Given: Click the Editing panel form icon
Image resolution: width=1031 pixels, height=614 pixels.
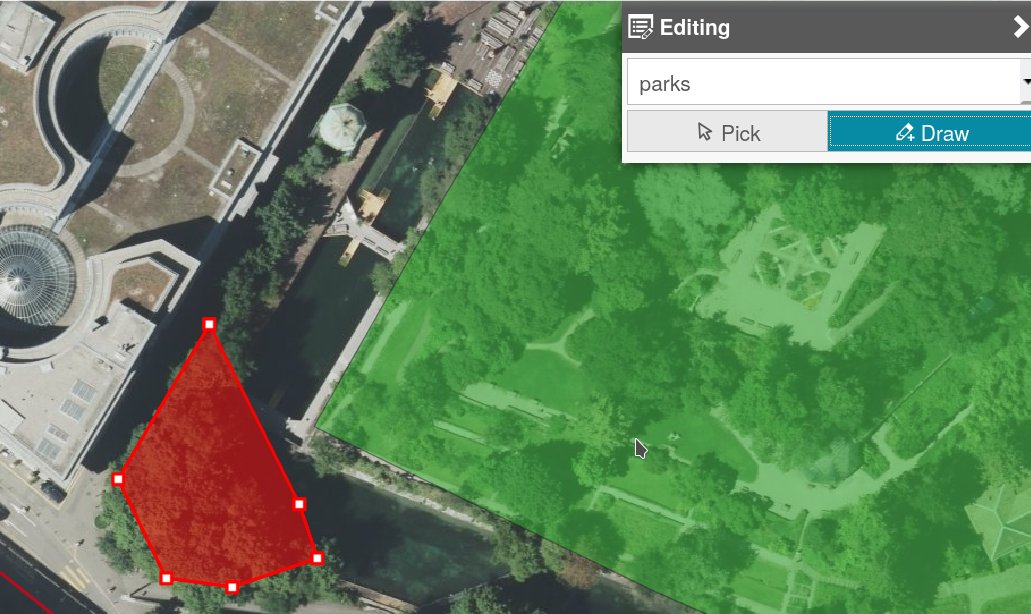Looking at the screenshot, I should [x=640, y=27].
